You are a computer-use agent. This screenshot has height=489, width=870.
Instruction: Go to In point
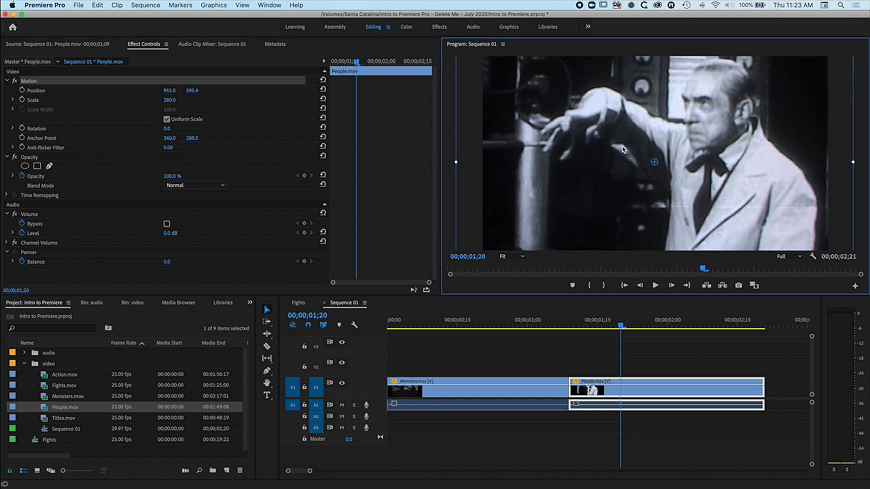pyautogui.click(x=624, y=285)
